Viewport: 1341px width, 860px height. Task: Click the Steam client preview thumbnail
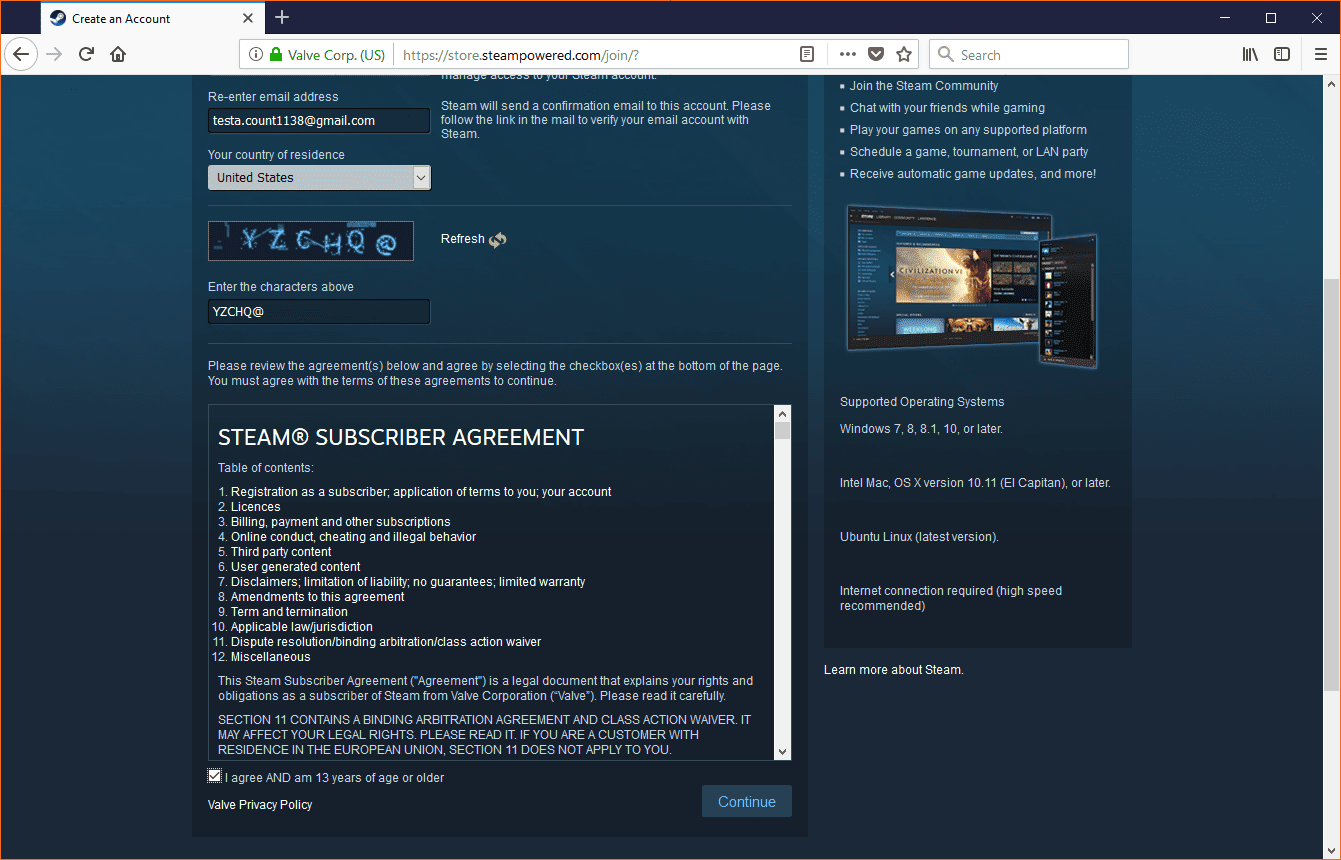(971, 286)
